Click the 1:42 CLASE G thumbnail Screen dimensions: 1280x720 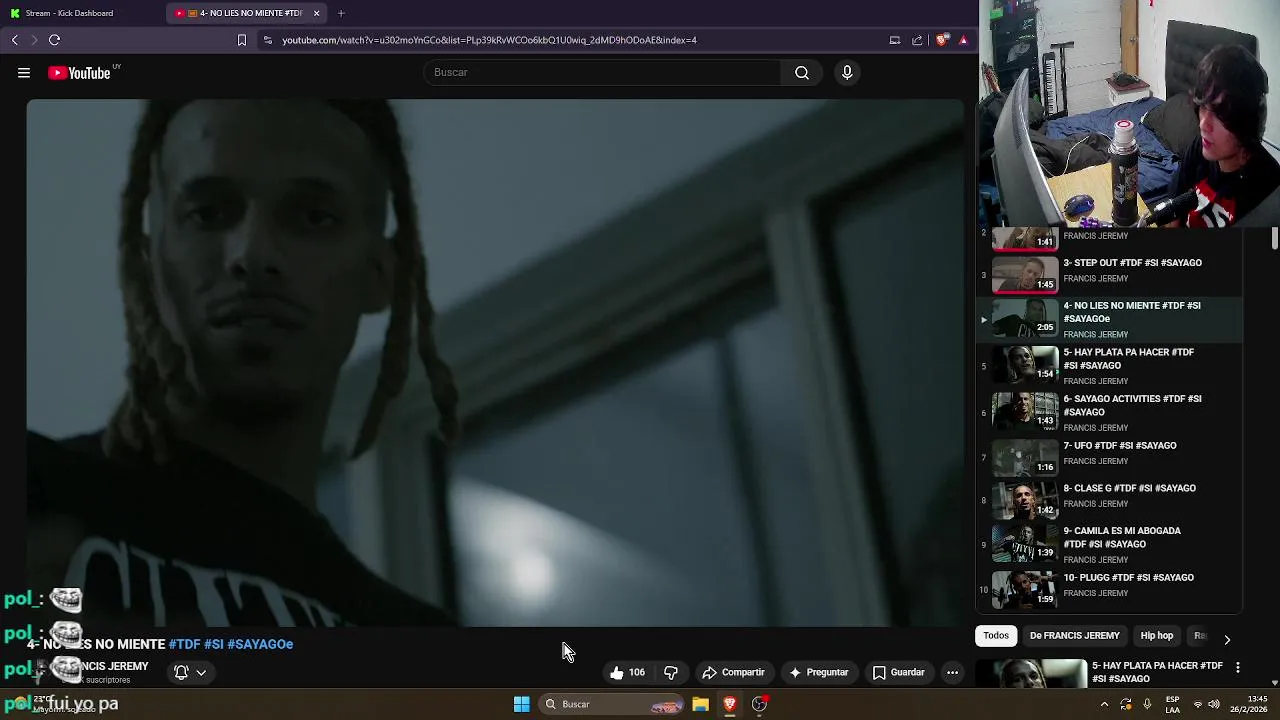(1024, 499)
